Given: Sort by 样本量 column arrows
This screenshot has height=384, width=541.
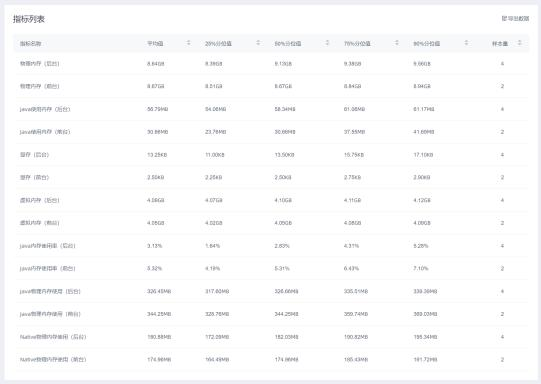Looking at the screenshot, I should click(519, 43).
